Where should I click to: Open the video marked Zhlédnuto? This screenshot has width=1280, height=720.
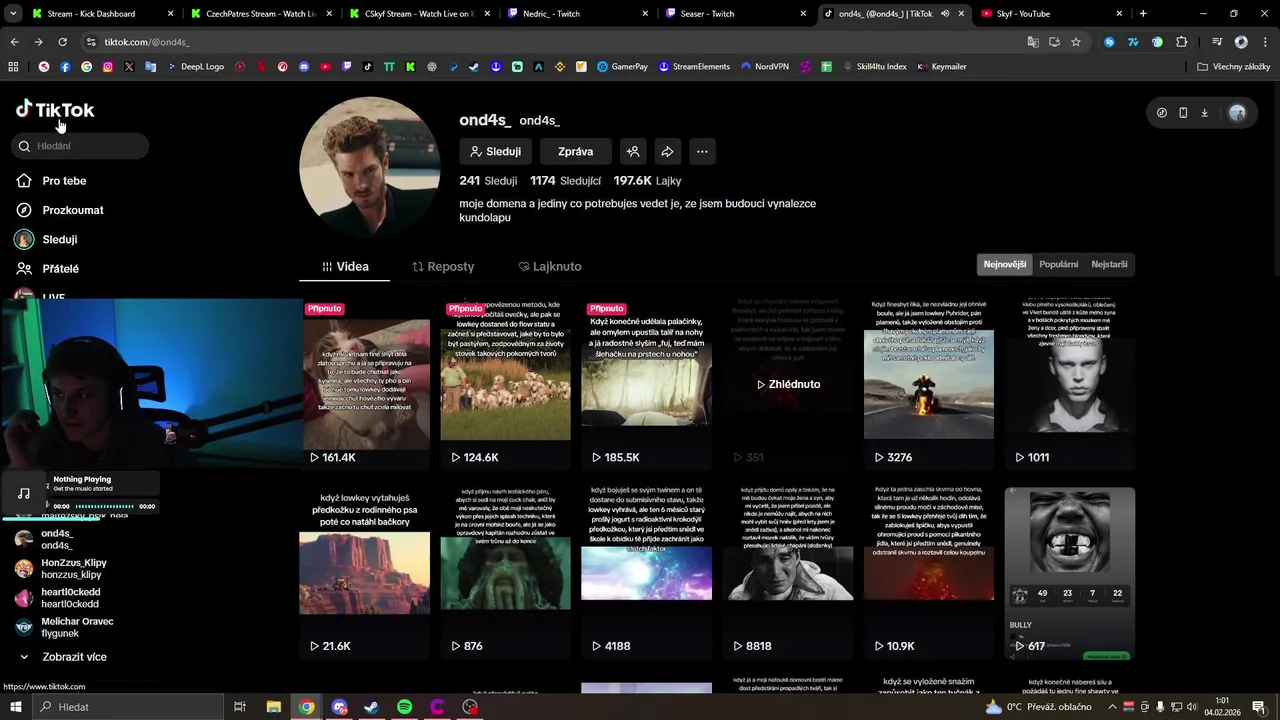coord(788,384)
